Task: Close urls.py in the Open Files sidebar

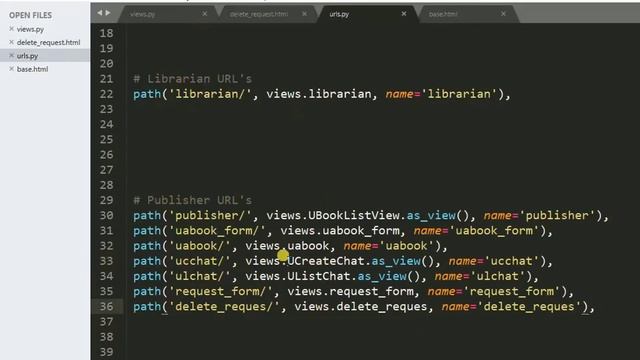Action: [11, 56]
